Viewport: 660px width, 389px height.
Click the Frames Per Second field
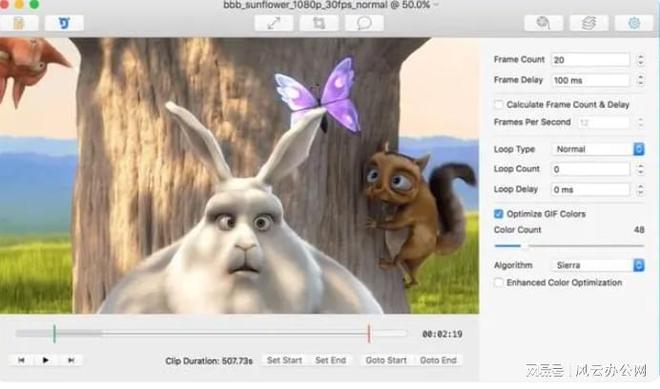pos(604,122)
